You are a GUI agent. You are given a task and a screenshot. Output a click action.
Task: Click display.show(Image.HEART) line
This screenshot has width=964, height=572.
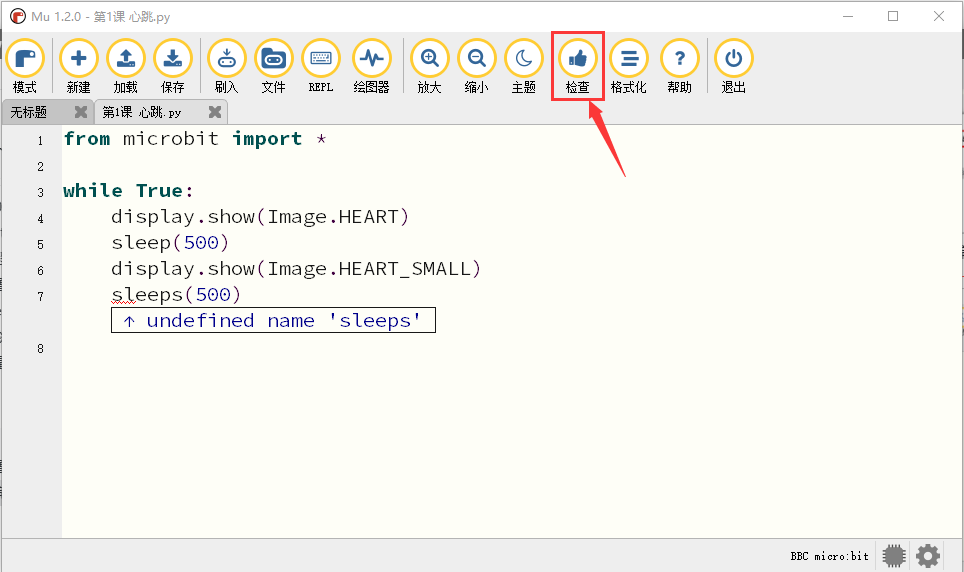[x=260, y=217]
